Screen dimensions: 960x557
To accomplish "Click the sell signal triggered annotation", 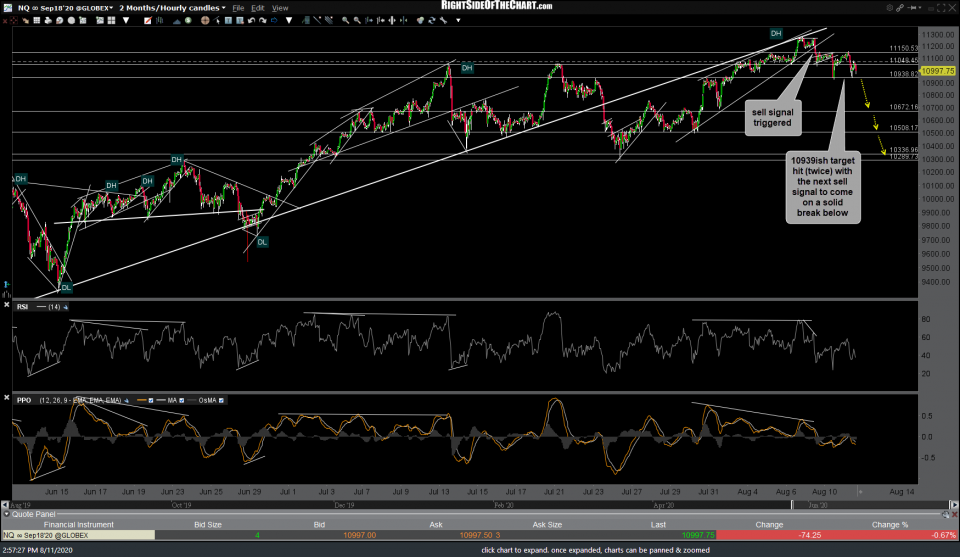I will pos(772,118).
